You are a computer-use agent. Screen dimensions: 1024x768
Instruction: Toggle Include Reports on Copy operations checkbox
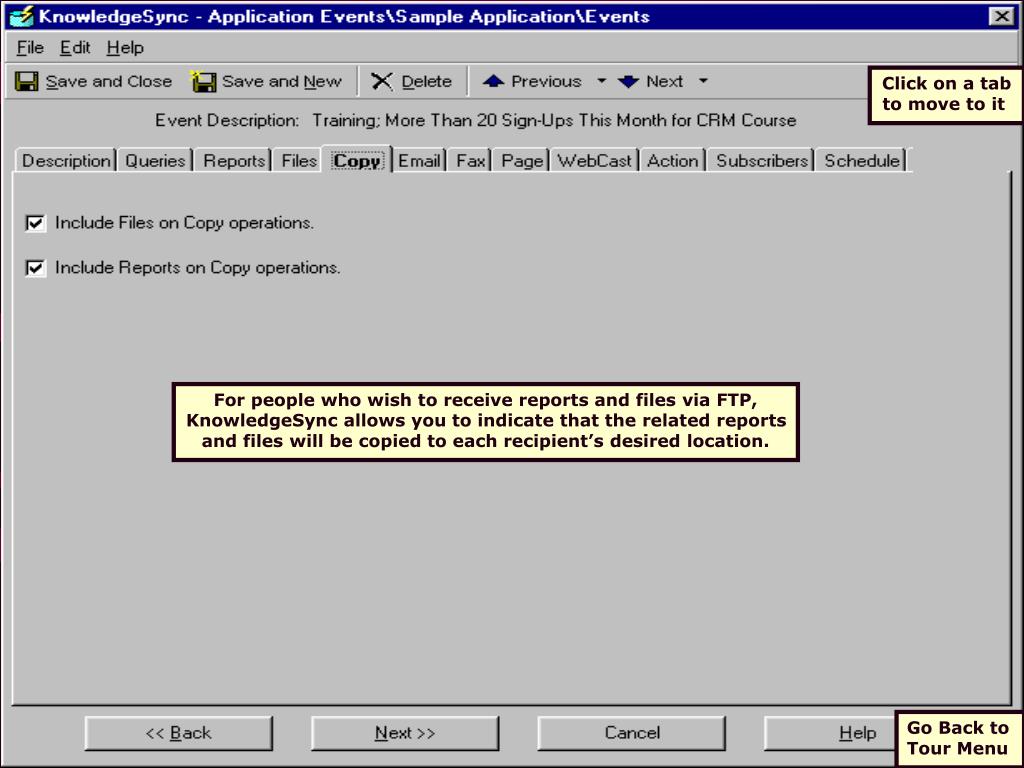pos(35,268)
